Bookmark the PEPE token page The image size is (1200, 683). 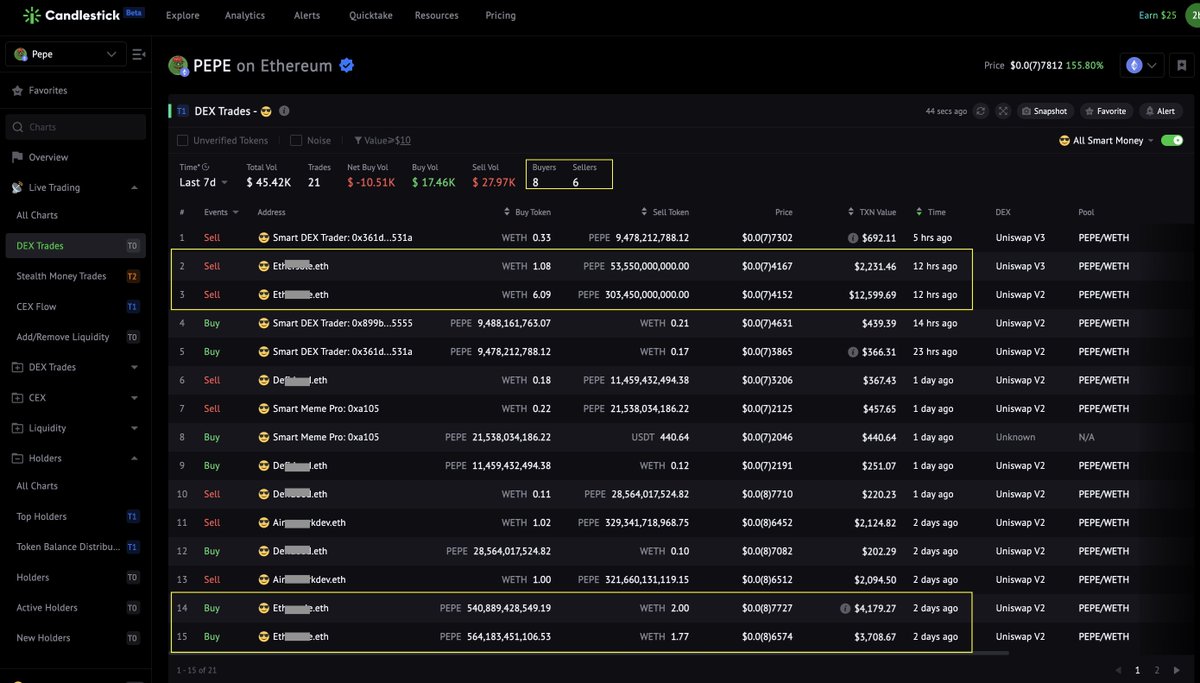(x=1181, y=66)
